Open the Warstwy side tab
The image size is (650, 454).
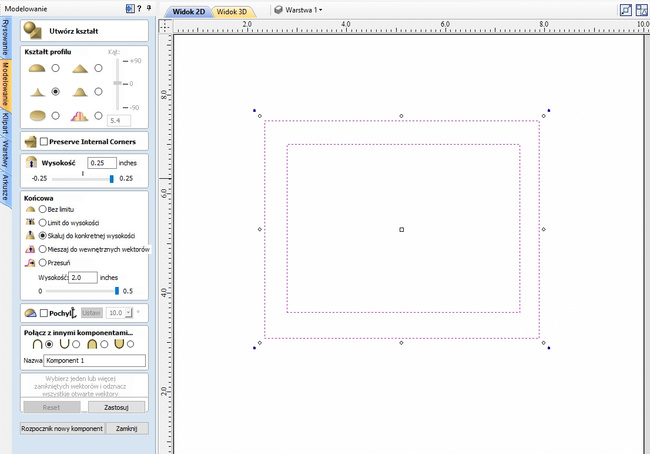(x=5, y=153)
